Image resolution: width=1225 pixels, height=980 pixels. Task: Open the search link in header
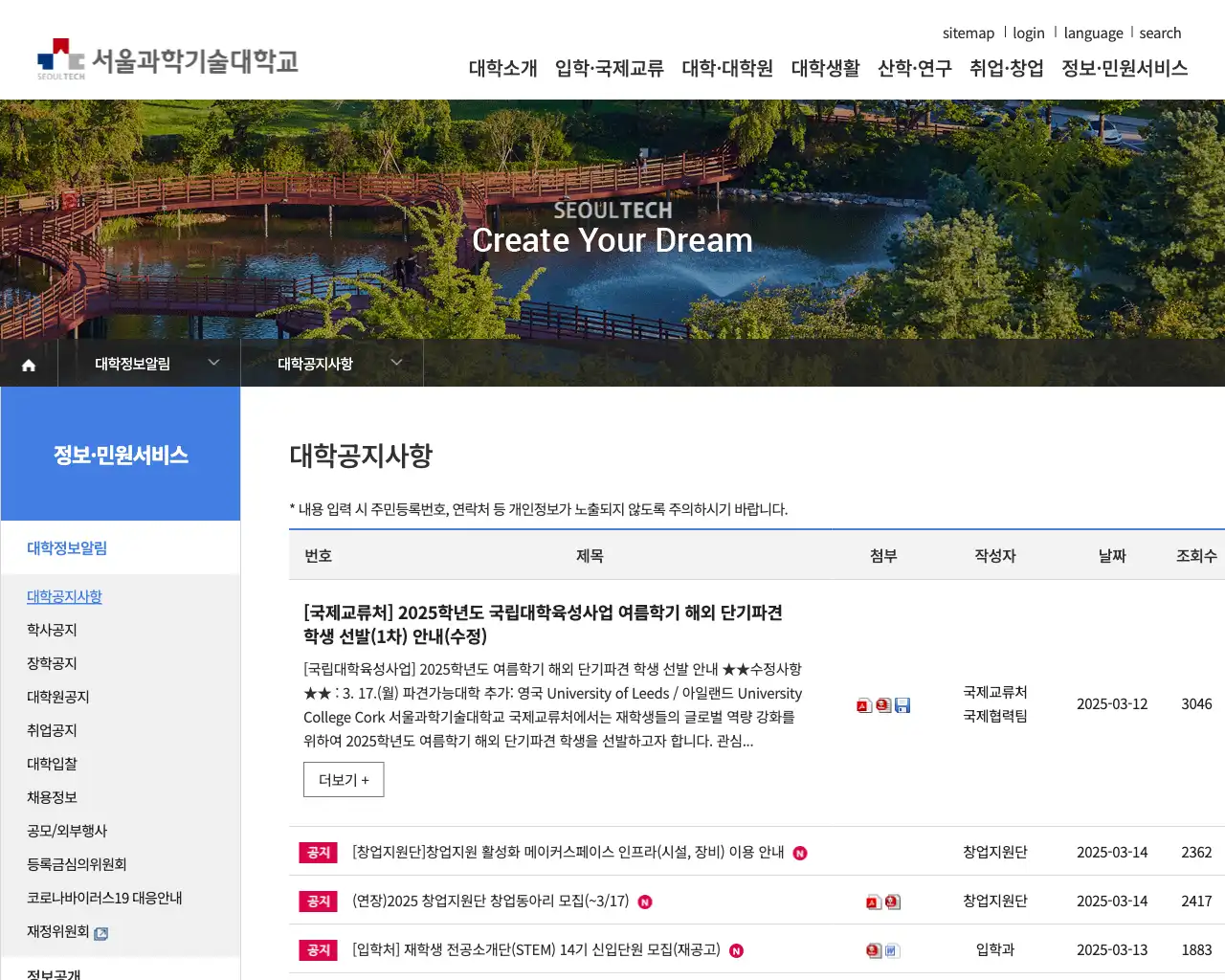[x=1160, y=33]
